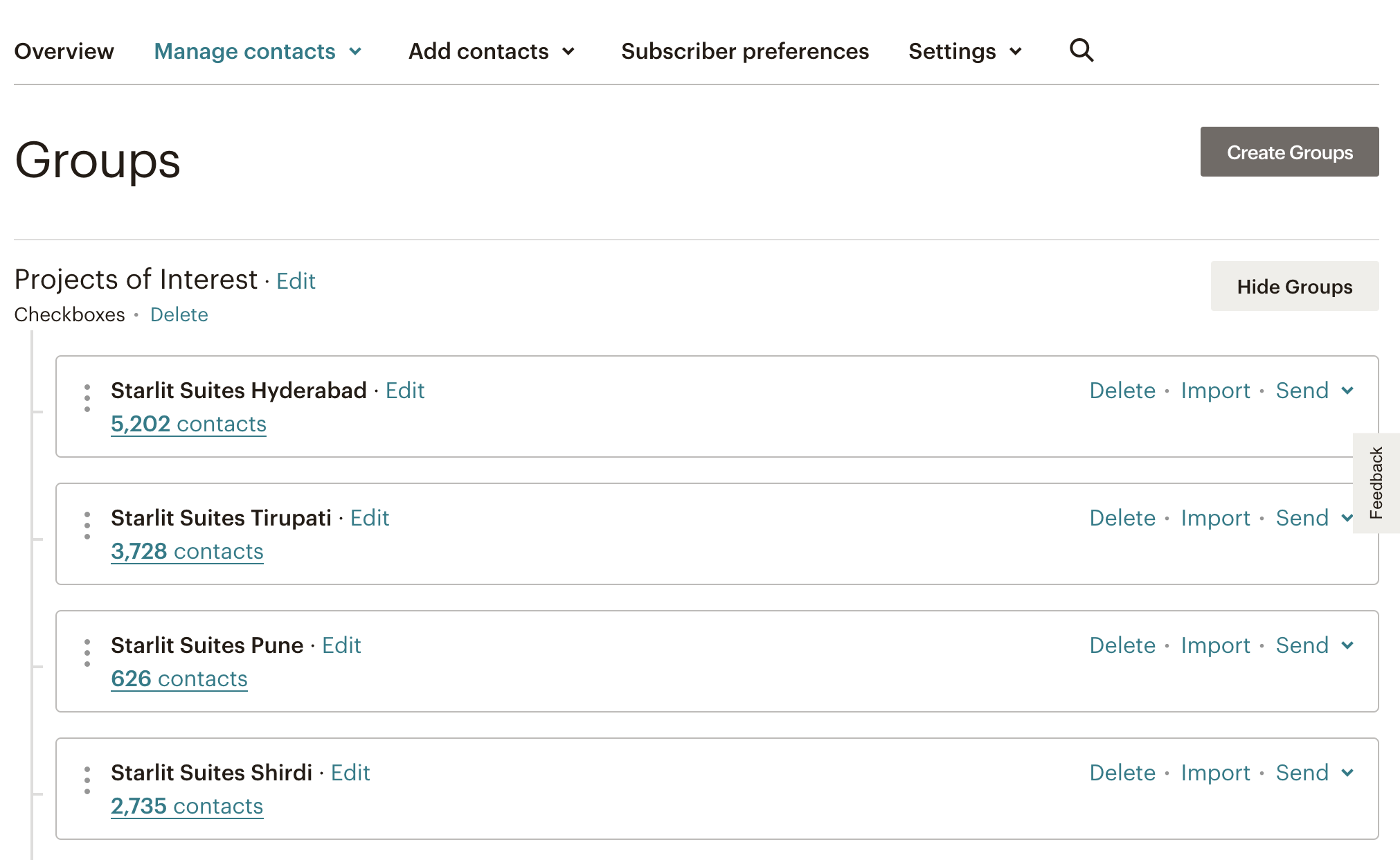Hide Groups under Projects of Interest
Screen dimensions: 1400x860
1295,286
